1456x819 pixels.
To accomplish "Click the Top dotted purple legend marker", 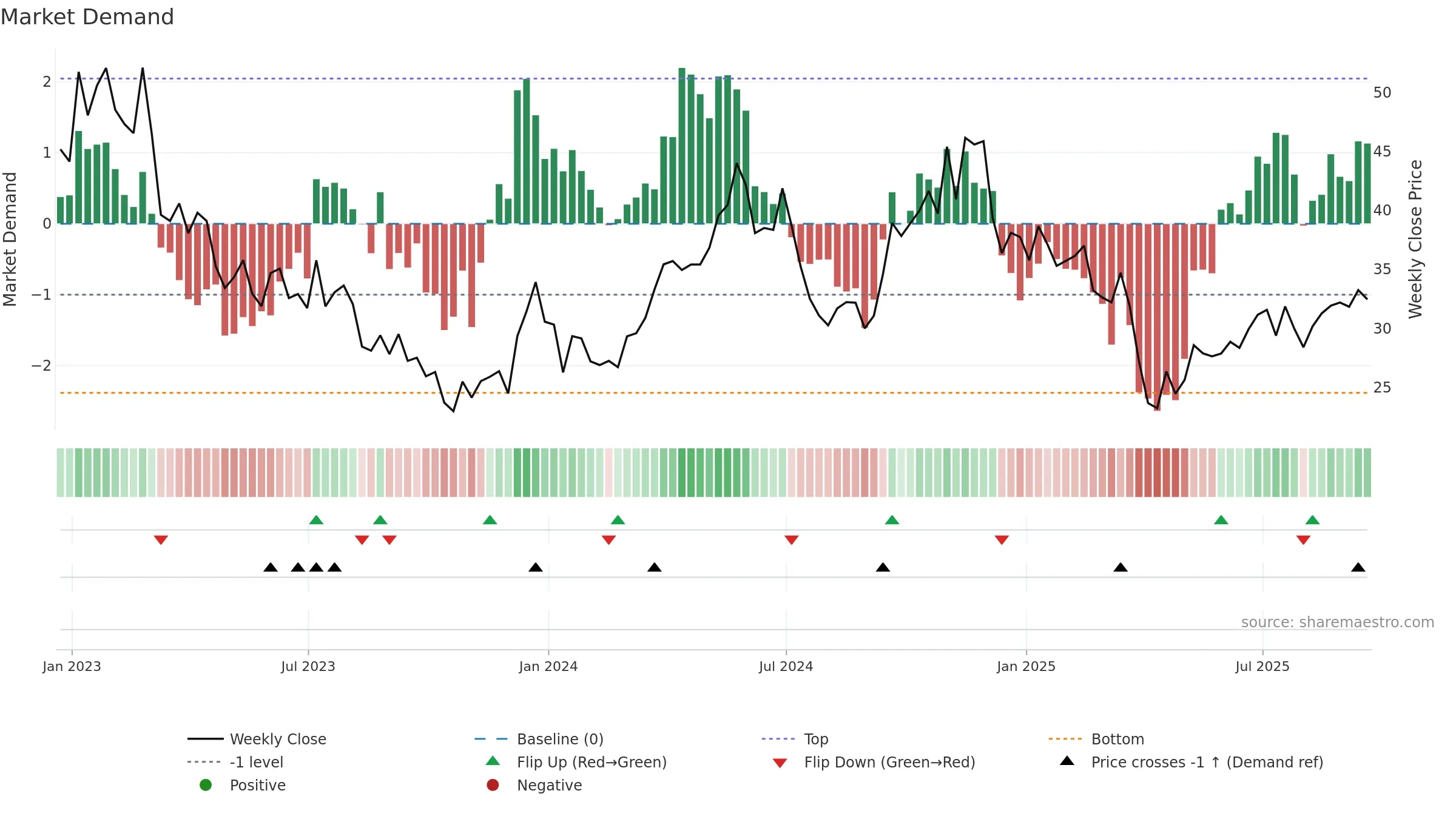I will [x=778, y=739].
